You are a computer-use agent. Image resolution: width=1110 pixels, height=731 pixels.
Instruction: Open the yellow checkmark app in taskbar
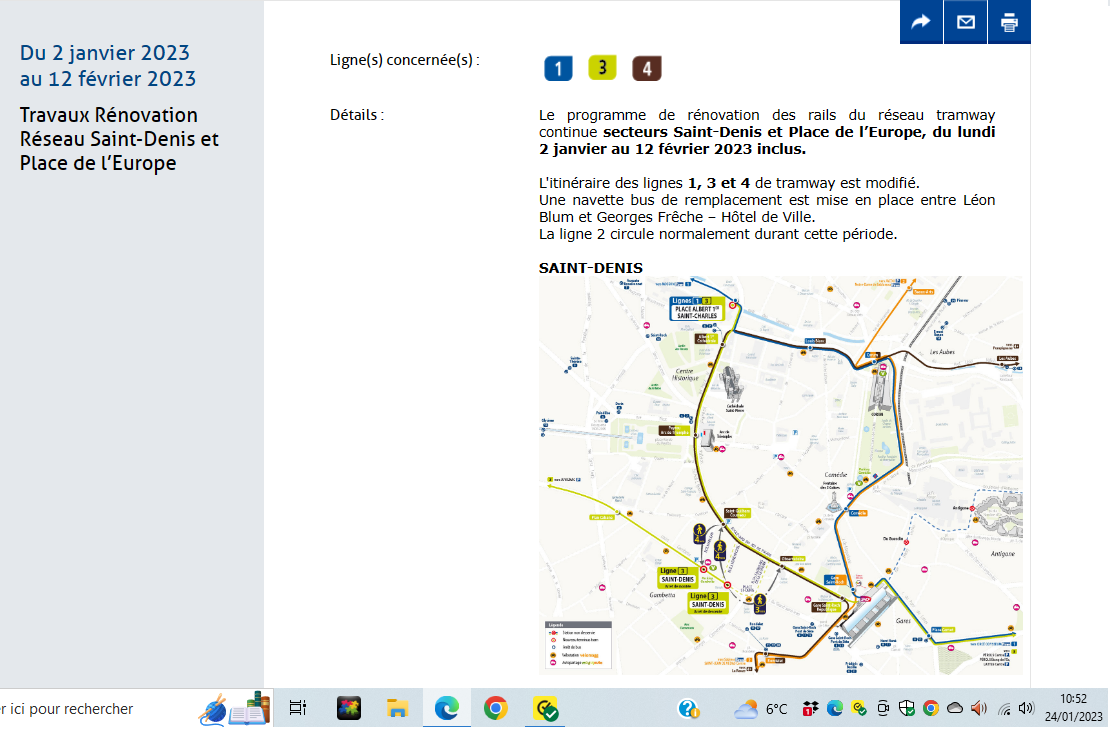coord(546,709)
